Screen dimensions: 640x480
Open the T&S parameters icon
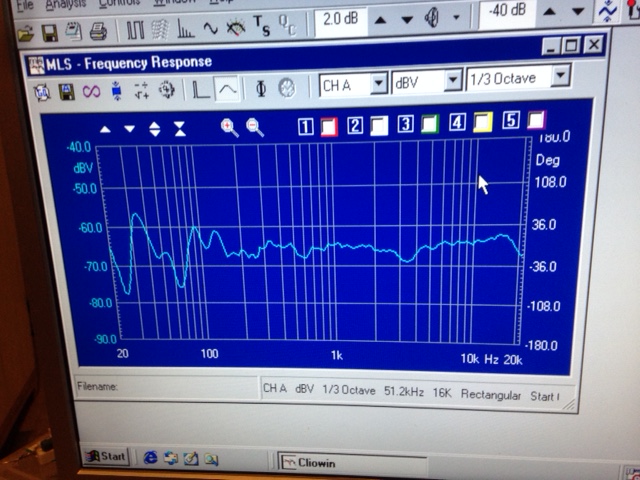coord(261,26)
